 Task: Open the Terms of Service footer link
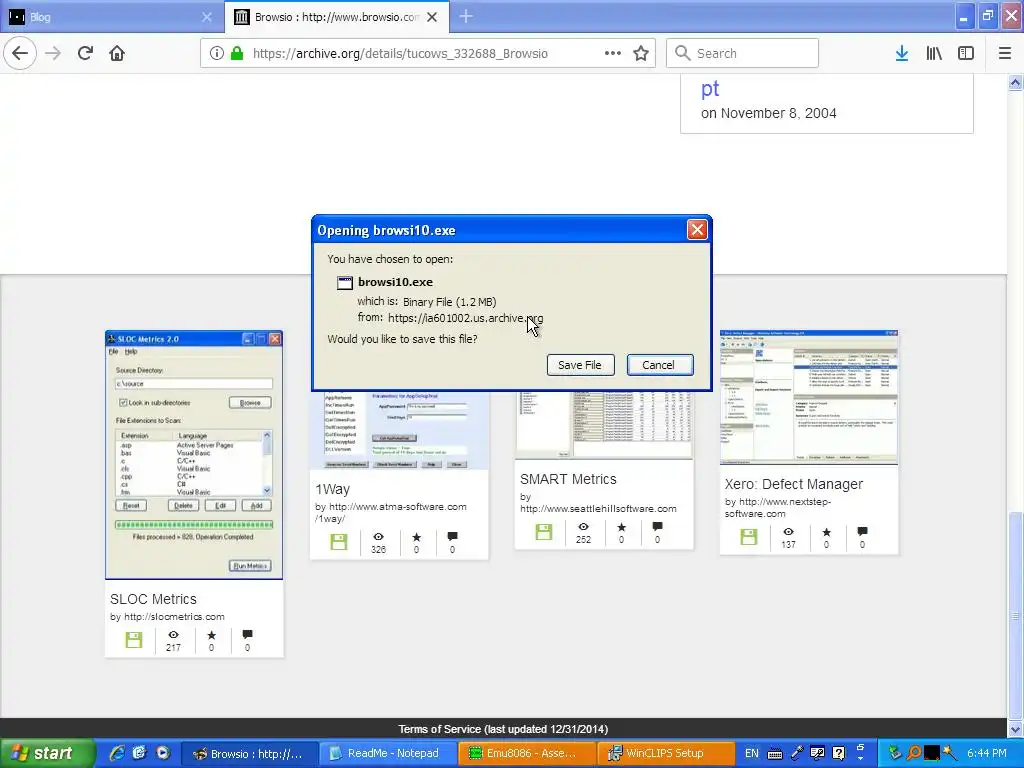point(503,729)
